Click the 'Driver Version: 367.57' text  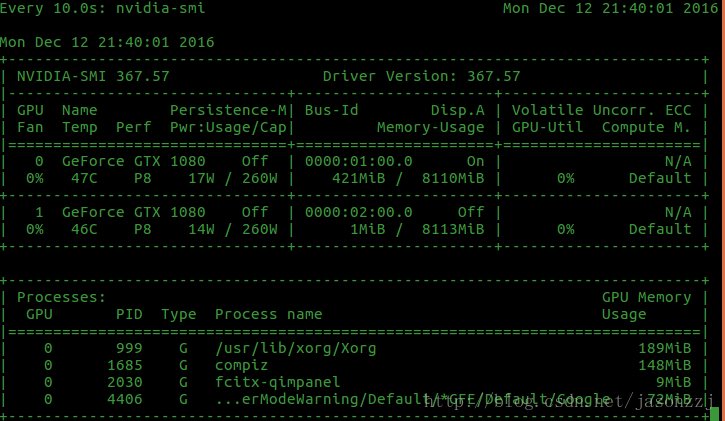(x=421, y=76)
